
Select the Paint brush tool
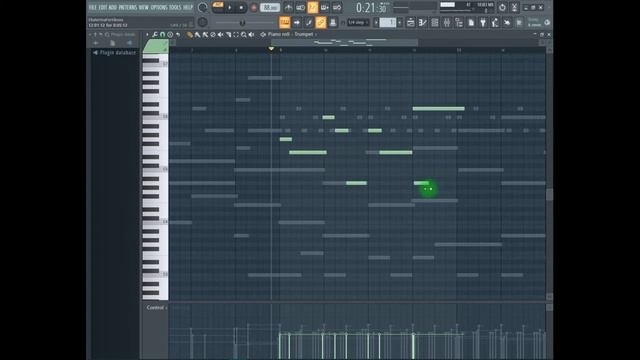[x=198, y=35]
